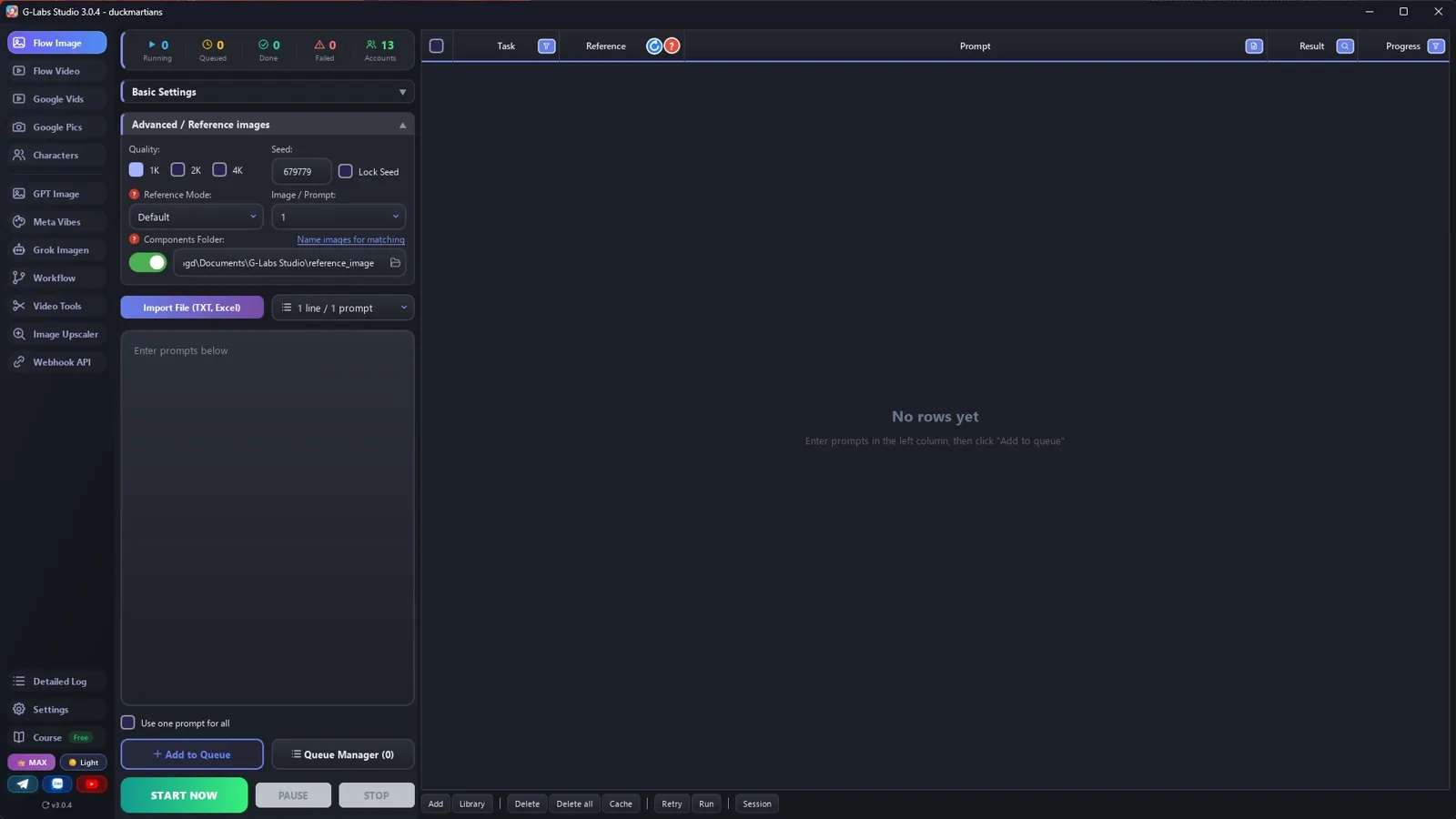Viewport: 1456px width, 819px height.
Task: Collapse the Advanced / Reference images section
Action: click(268, 125)
